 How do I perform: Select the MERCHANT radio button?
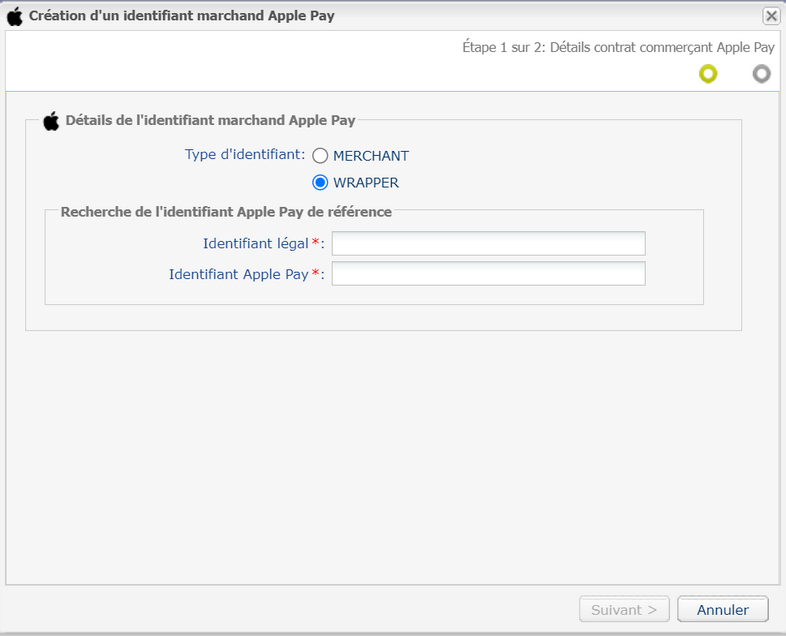pos(320,156)
